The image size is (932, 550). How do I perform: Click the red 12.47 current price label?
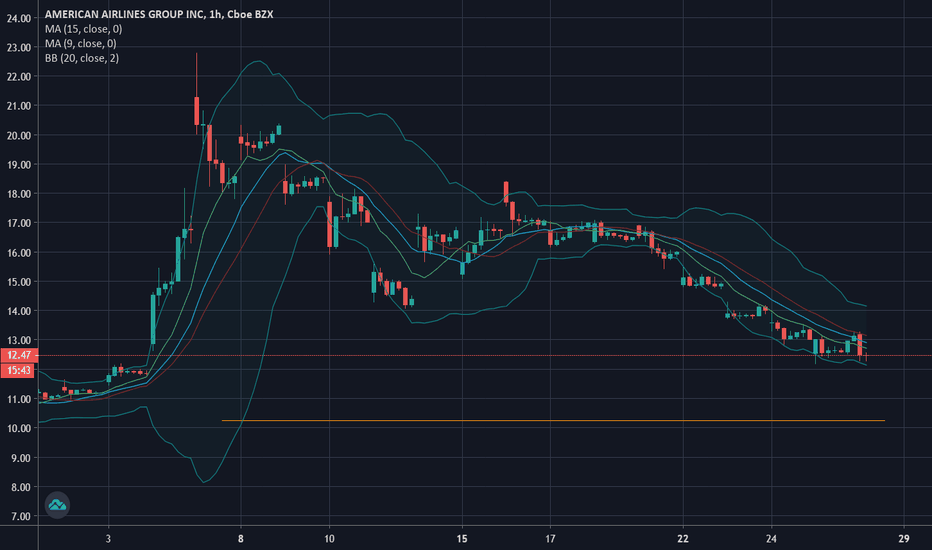(19, 356)
